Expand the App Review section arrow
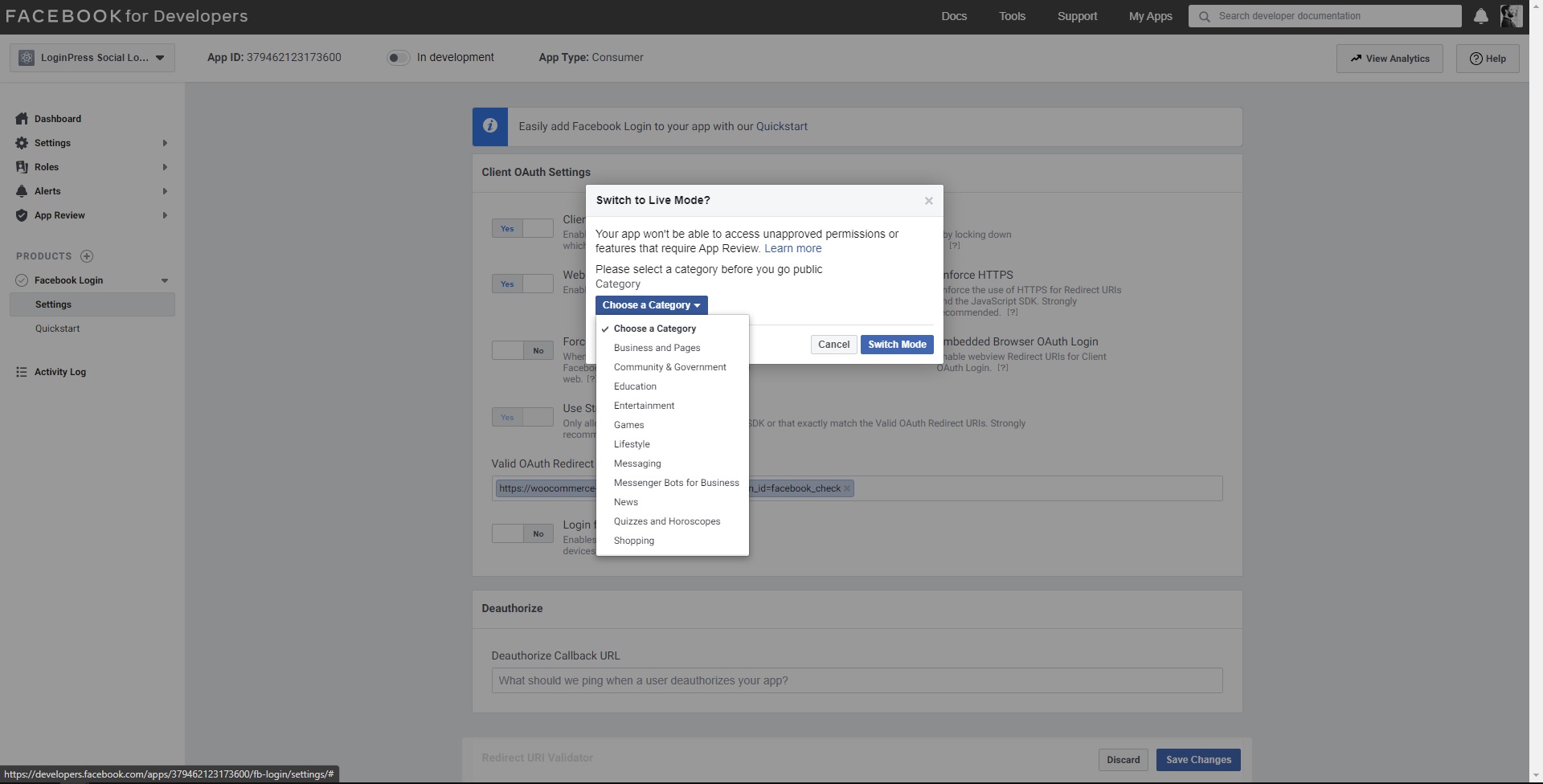The height and width of the screenshot is (784, 1543). 165,215
